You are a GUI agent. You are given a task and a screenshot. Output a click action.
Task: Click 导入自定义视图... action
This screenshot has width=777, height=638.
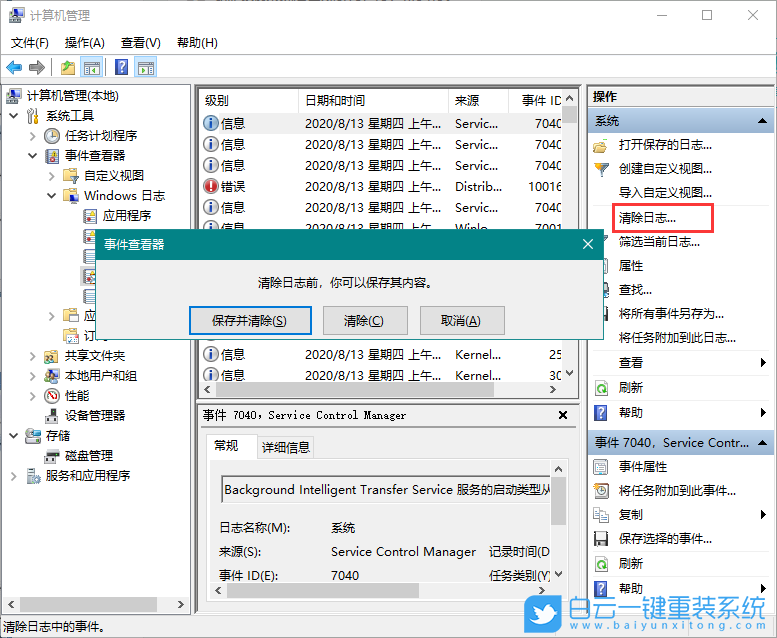tap(665, 192)
